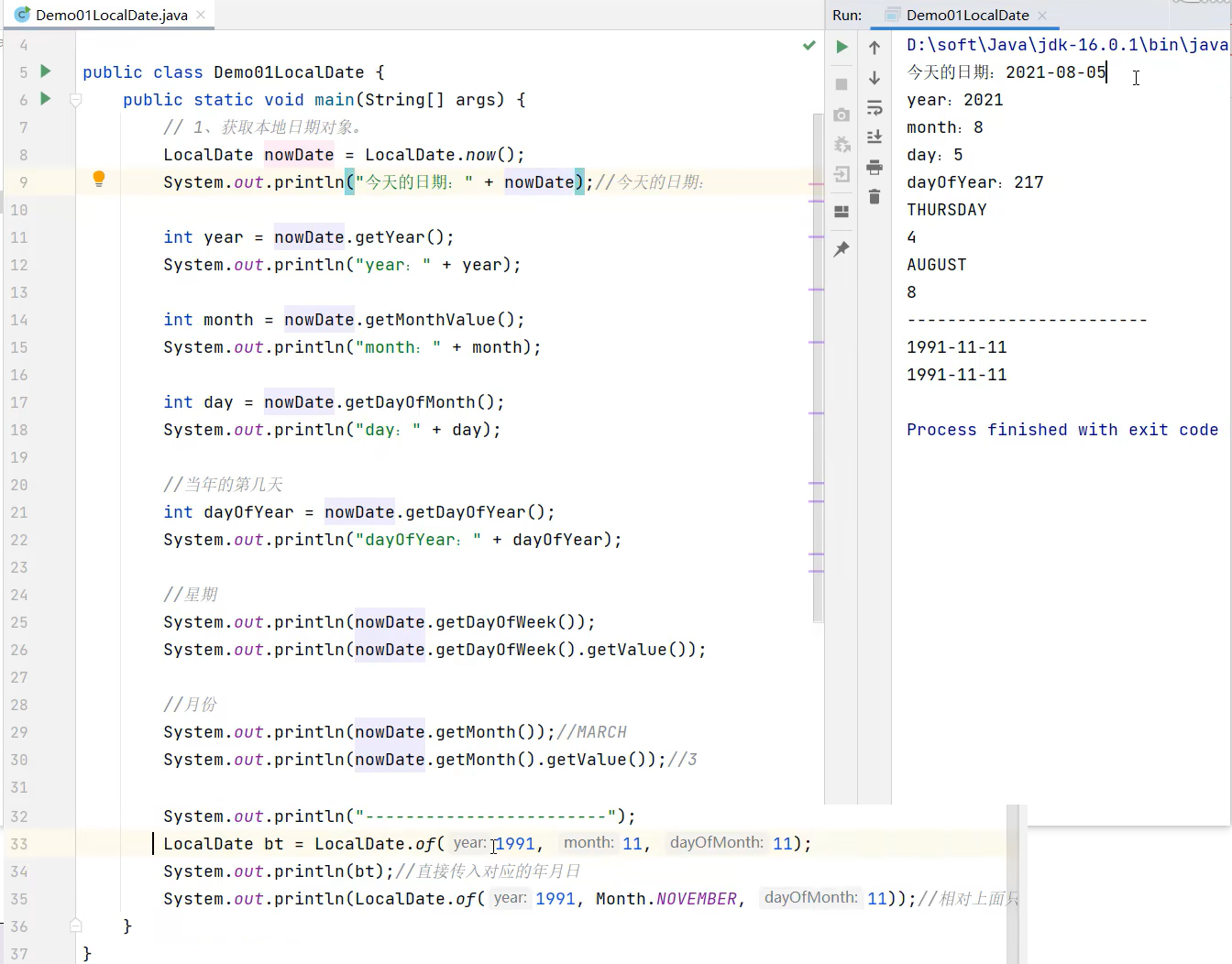Take a thread dump with the camera icon

(841, 115)
